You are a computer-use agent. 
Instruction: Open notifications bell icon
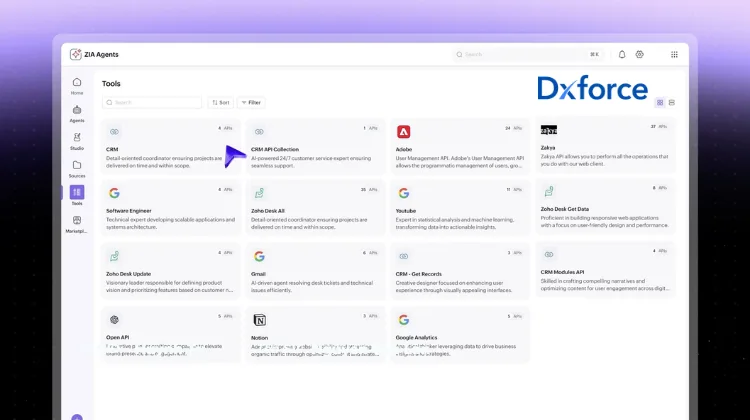point(622,55)
